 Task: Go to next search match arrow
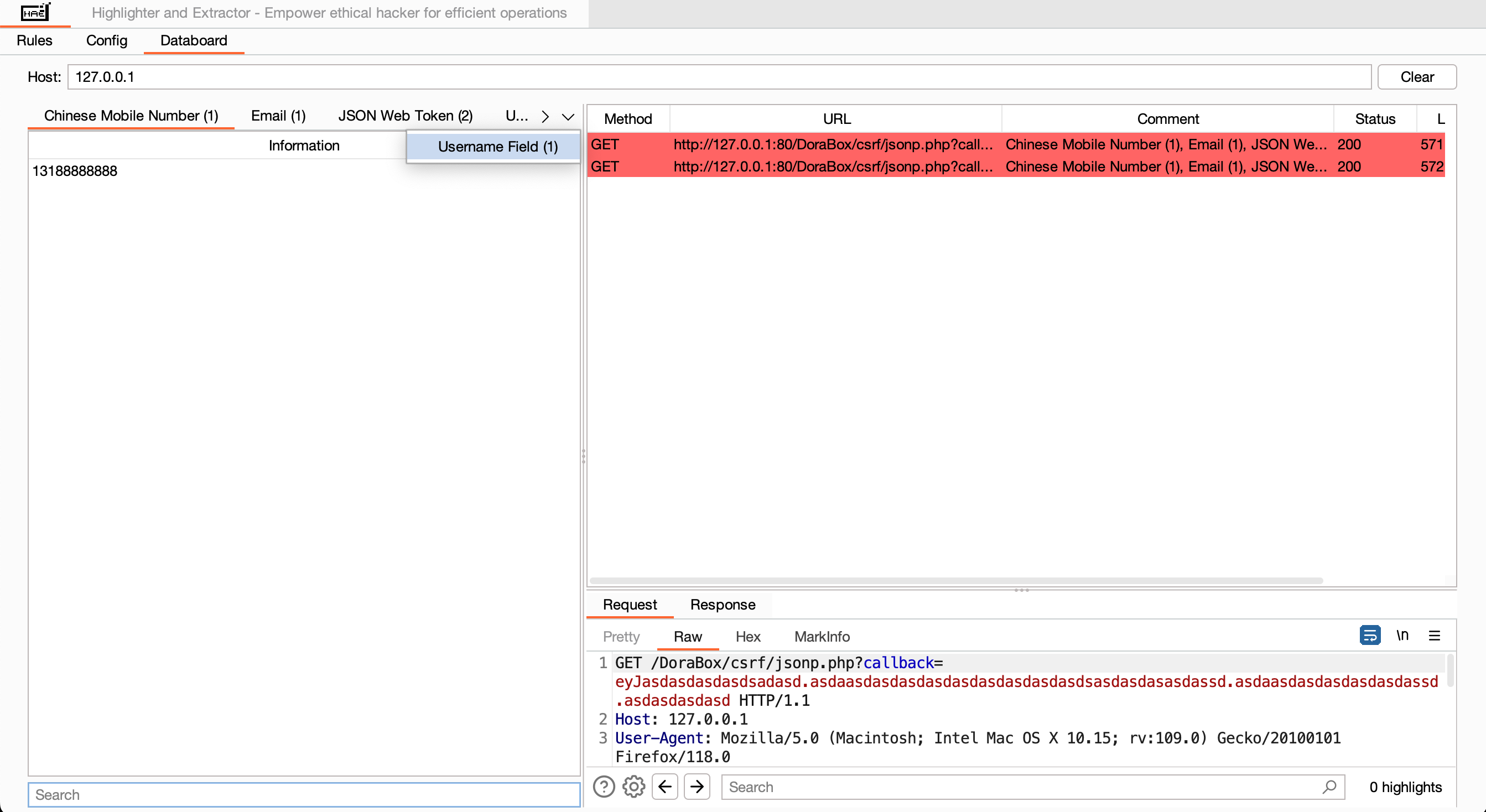point(697,787)
